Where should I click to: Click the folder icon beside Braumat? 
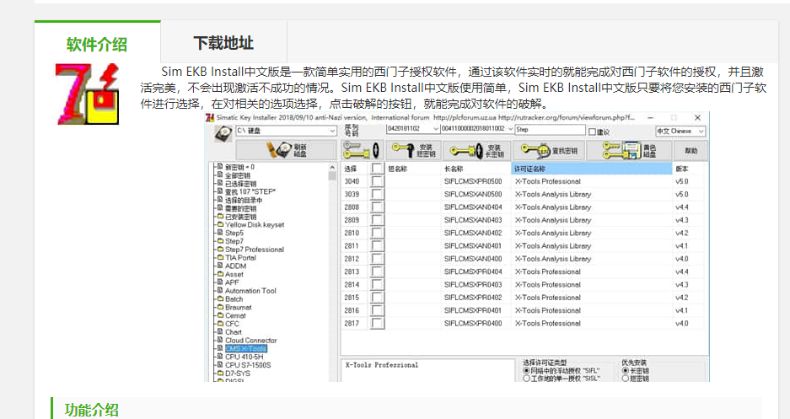click(x=220, y=307)
